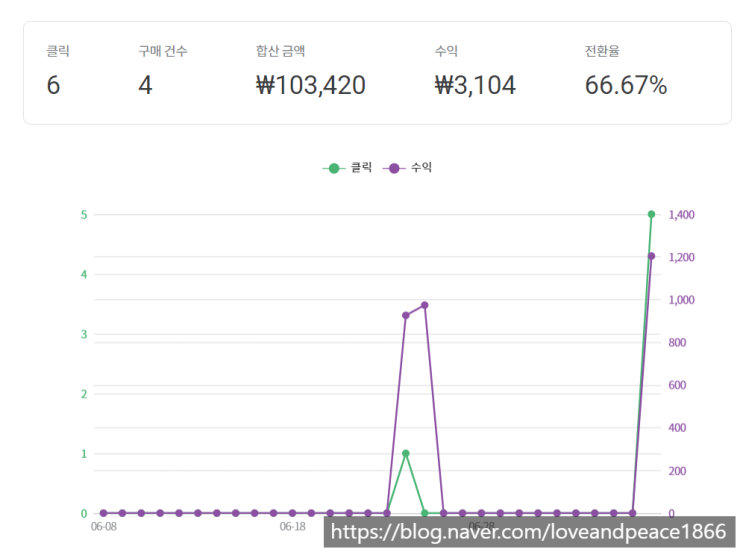Click the green 5 left axis label
Screen dimensions: 743x555
click(84, 215)
